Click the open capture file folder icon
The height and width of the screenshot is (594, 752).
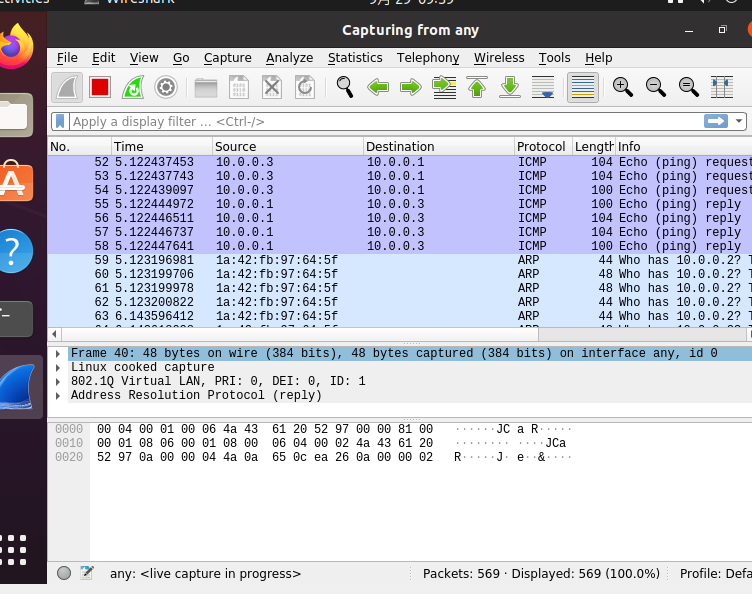click(x=206, y=87)
